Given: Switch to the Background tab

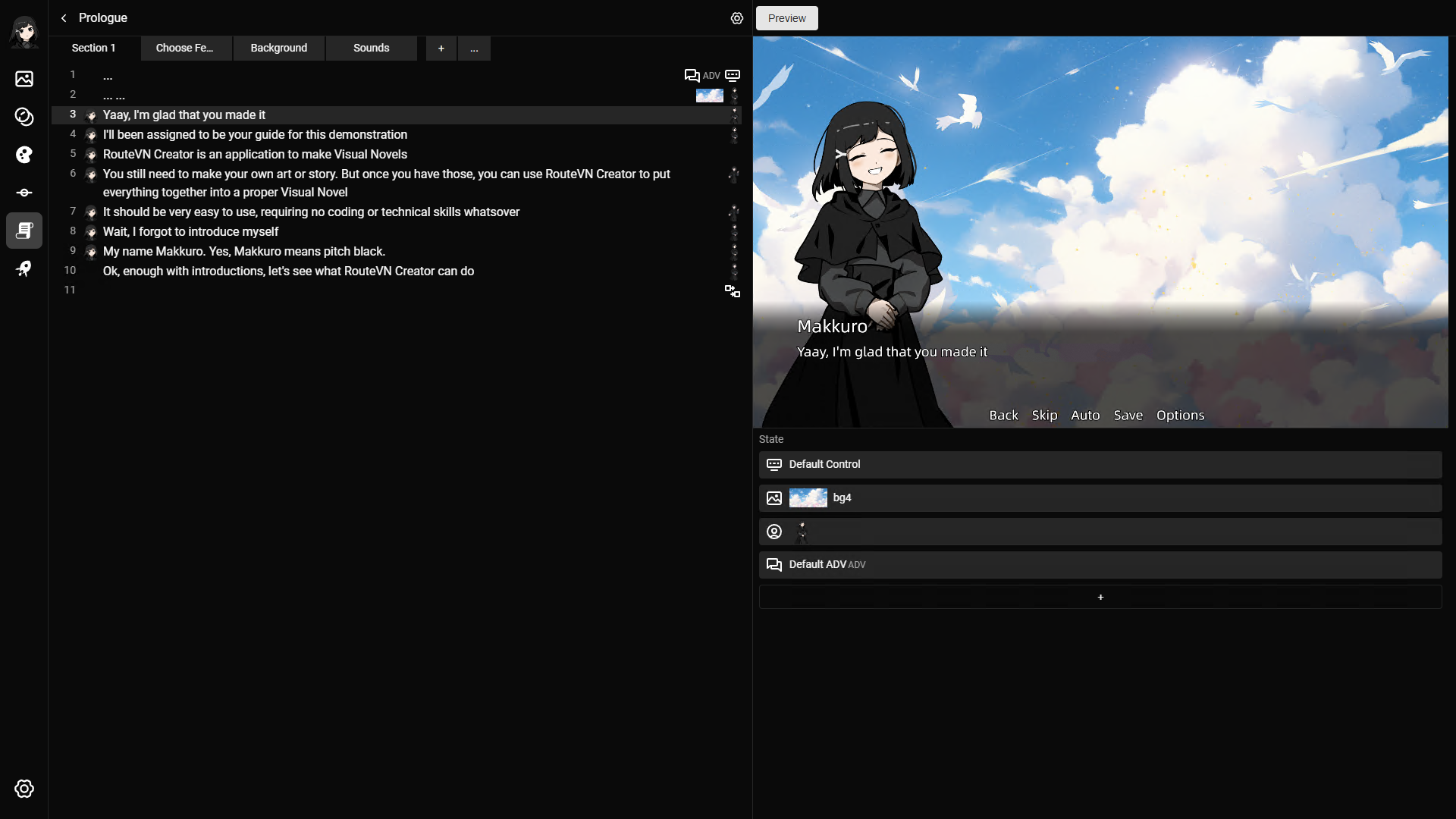Looking at the screenshot, I should 278,48.
